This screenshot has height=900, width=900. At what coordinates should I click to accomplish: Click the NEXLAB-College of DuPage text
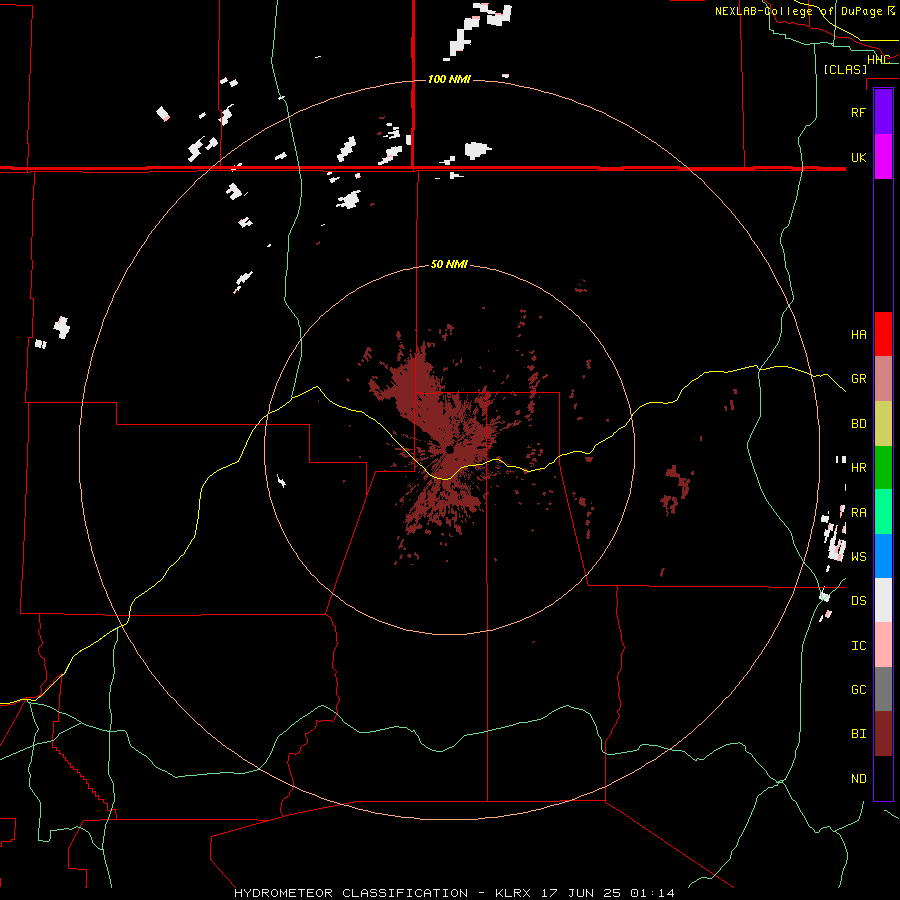[798, 11]
